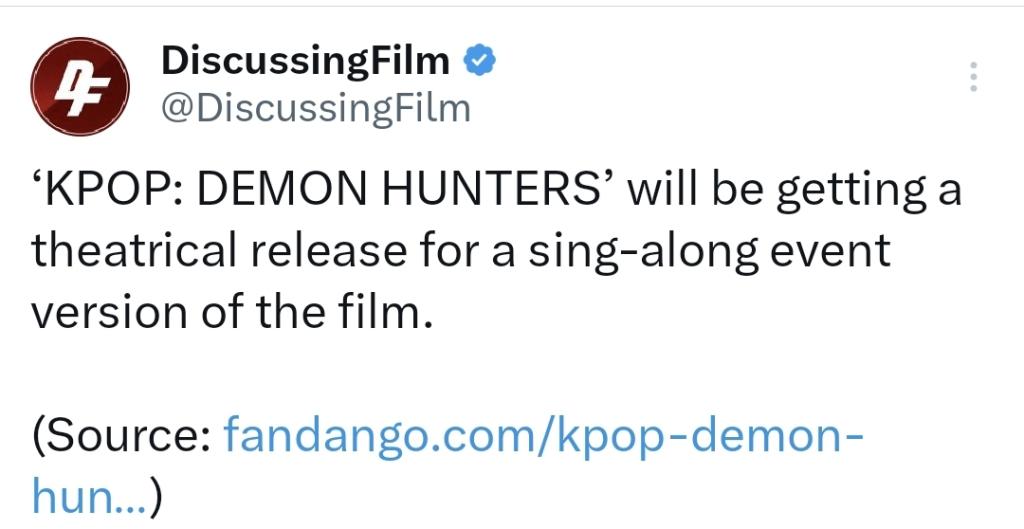
Task: Open the @DiscussingFilm handle link
Action: 315,107
